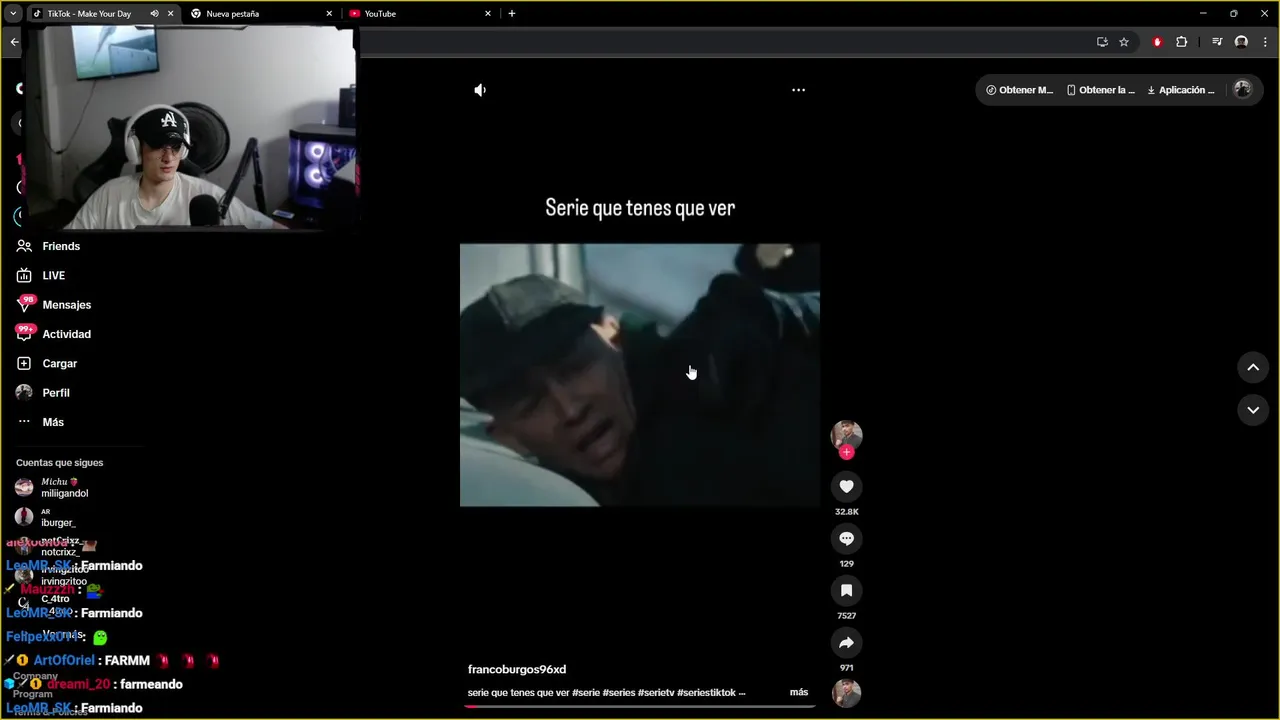
Task: Click the Obtener M... coins button
Action: (1020, 90)
